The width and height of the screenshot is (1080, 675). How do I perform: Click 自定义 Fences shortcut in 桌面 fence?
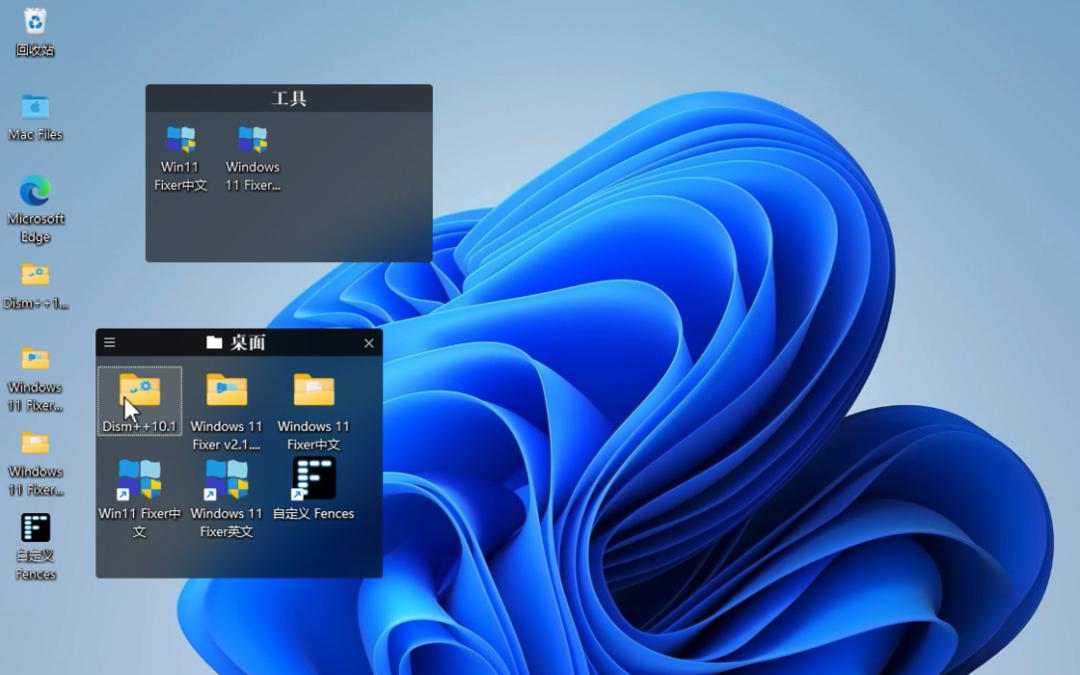point(314,479)
